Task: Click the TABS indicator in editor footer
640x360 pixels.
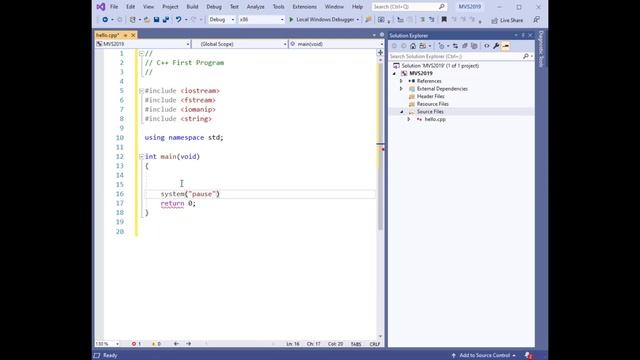Action: (x=356, y=344)
